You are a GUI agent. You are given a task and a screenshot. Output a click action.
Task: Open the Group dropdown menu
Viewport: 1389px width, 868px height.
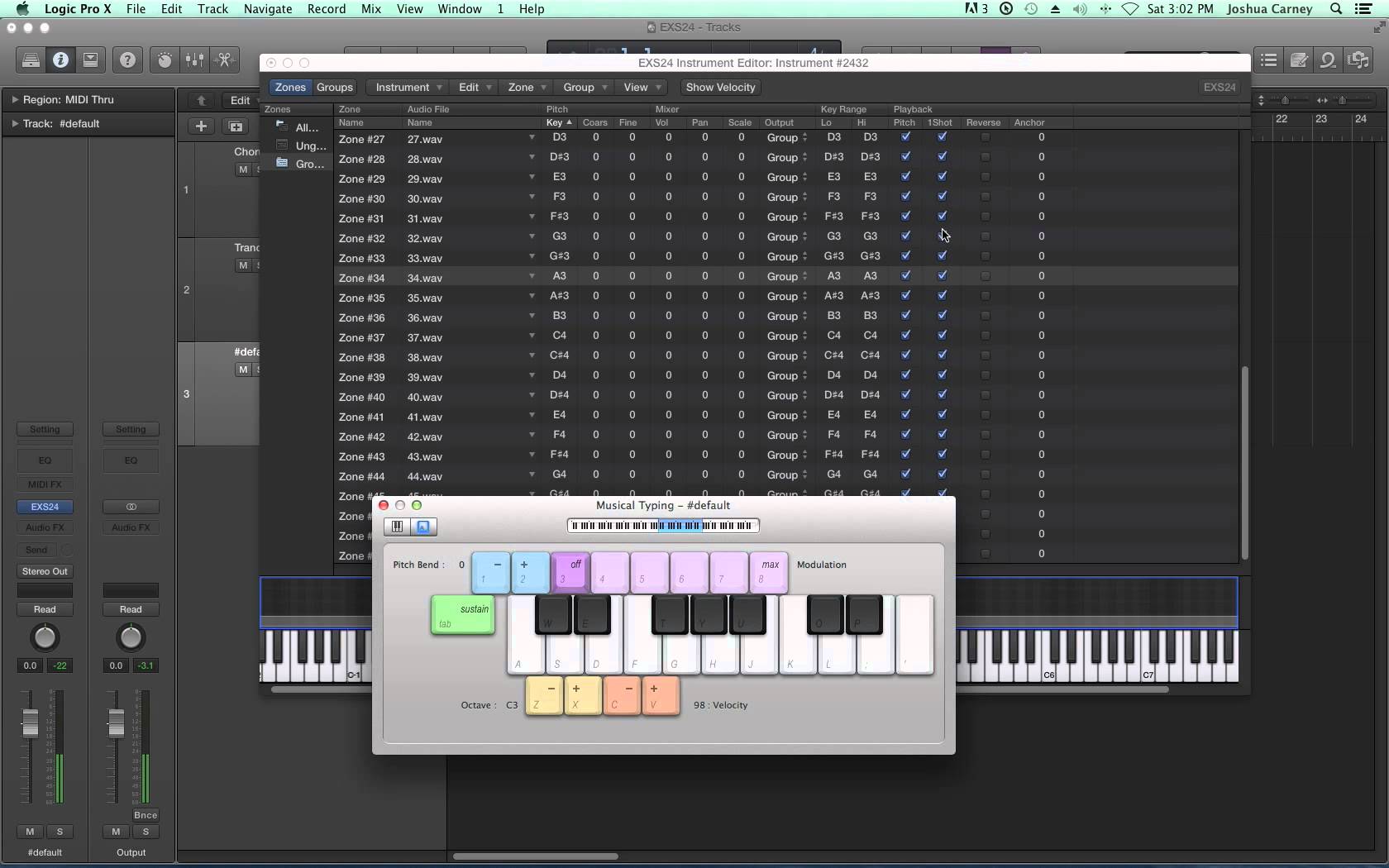(585, 87)
